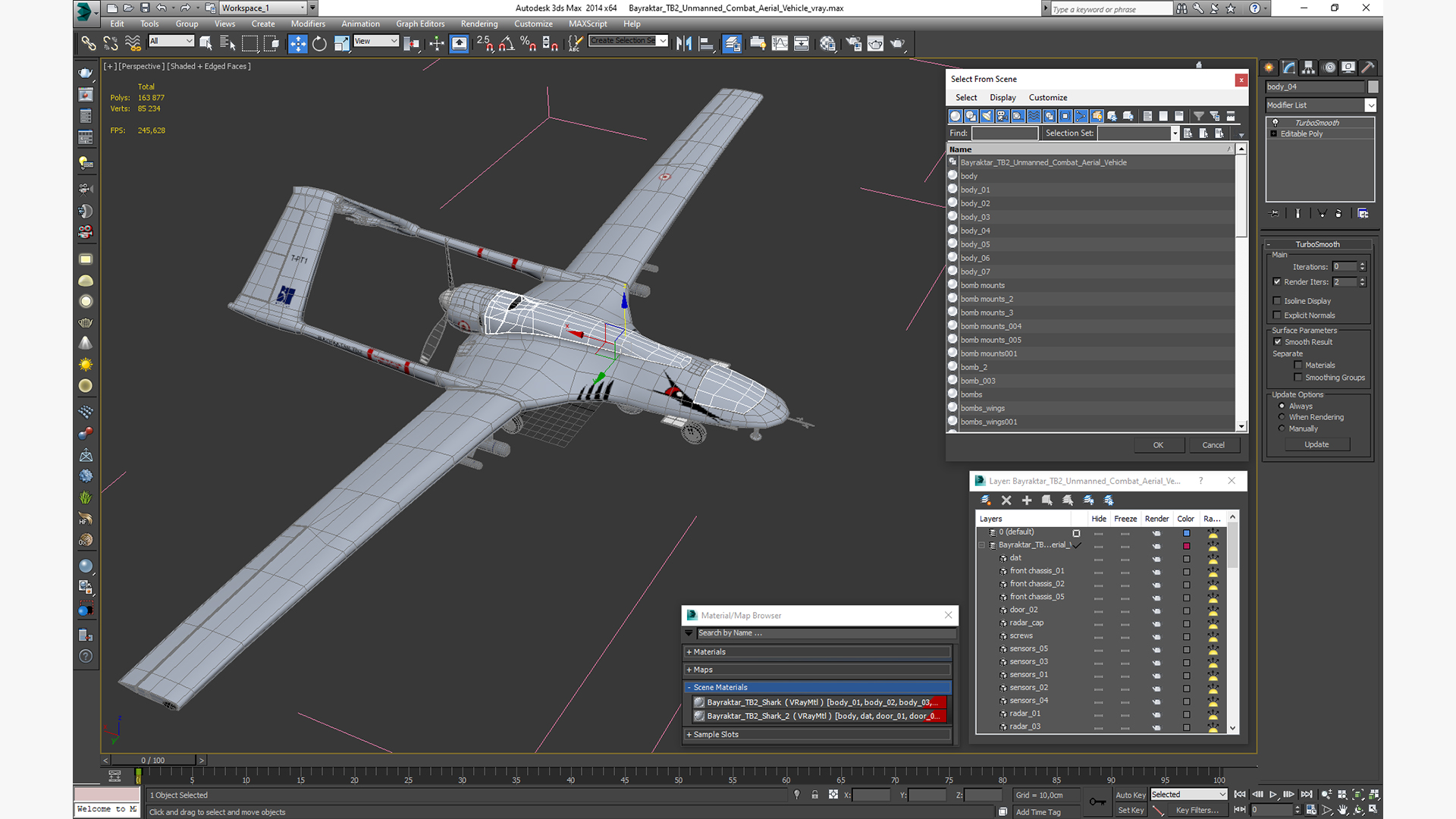Check Separate by Smoothing Groups checkbox

point(1298,378)
